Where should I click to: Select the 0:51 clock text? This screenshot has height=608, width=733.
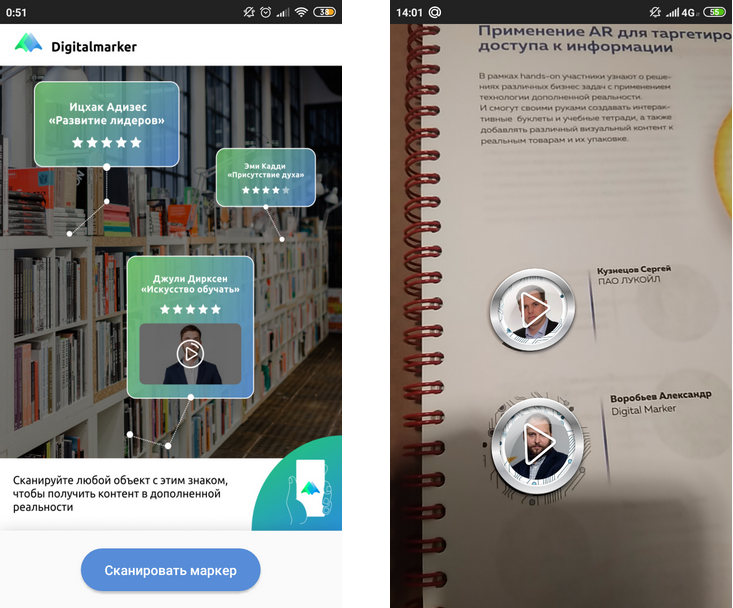(16, 13)
